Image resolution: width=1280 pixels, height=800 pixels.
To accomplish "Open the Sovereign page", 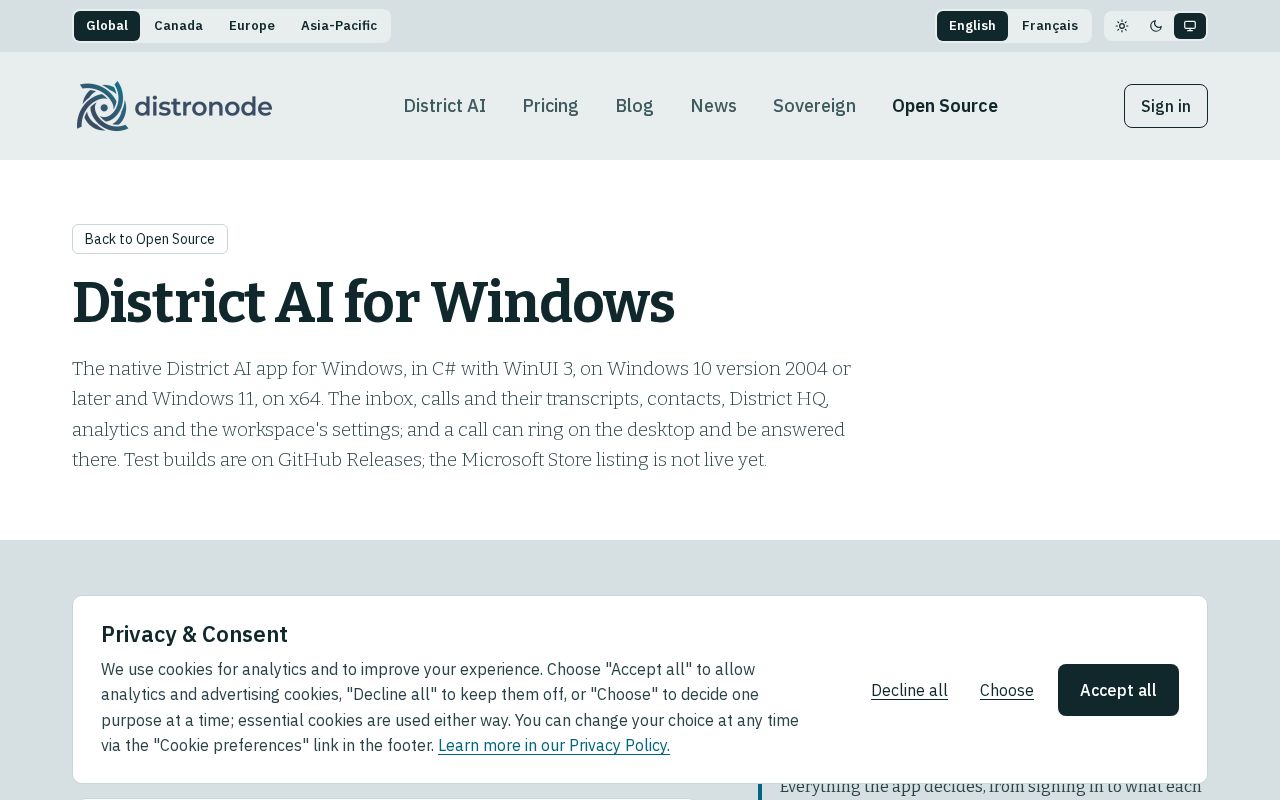I will (814, 106).
